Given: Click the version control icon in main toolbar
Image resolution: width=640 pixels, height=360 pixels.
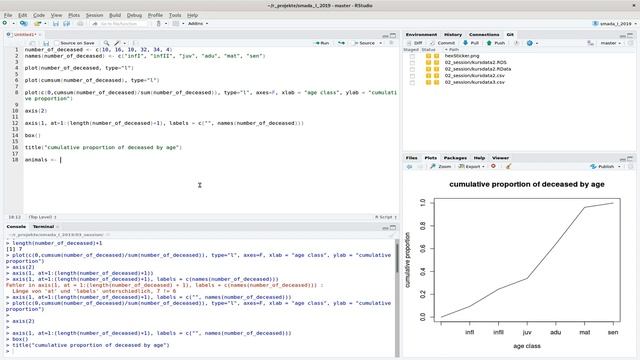Looking at the screenshot, I should [x=159, y=24].
